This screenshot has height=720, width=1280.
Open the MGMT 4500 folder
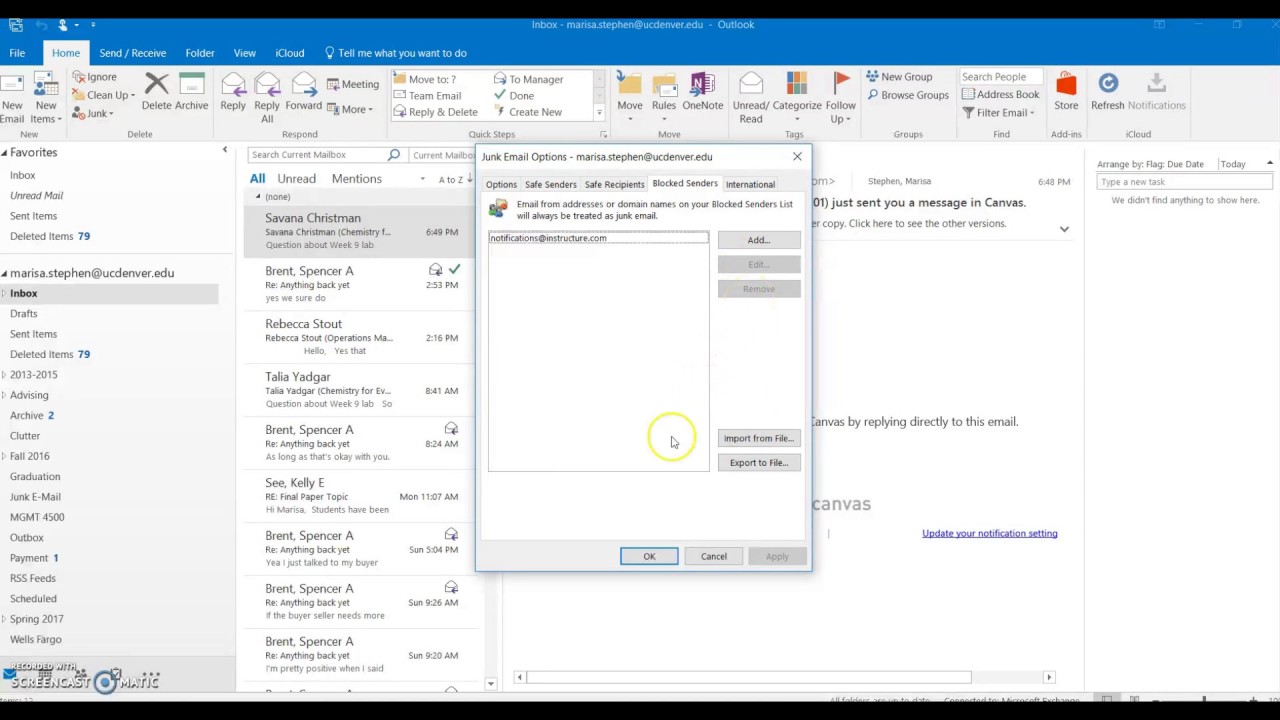coord(37,517)
